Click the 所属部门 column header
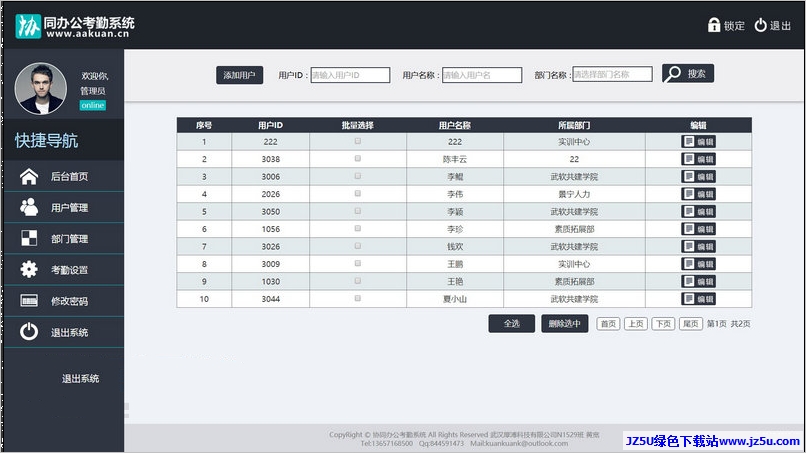Screen dimensions: 806x453 point(574,125)
